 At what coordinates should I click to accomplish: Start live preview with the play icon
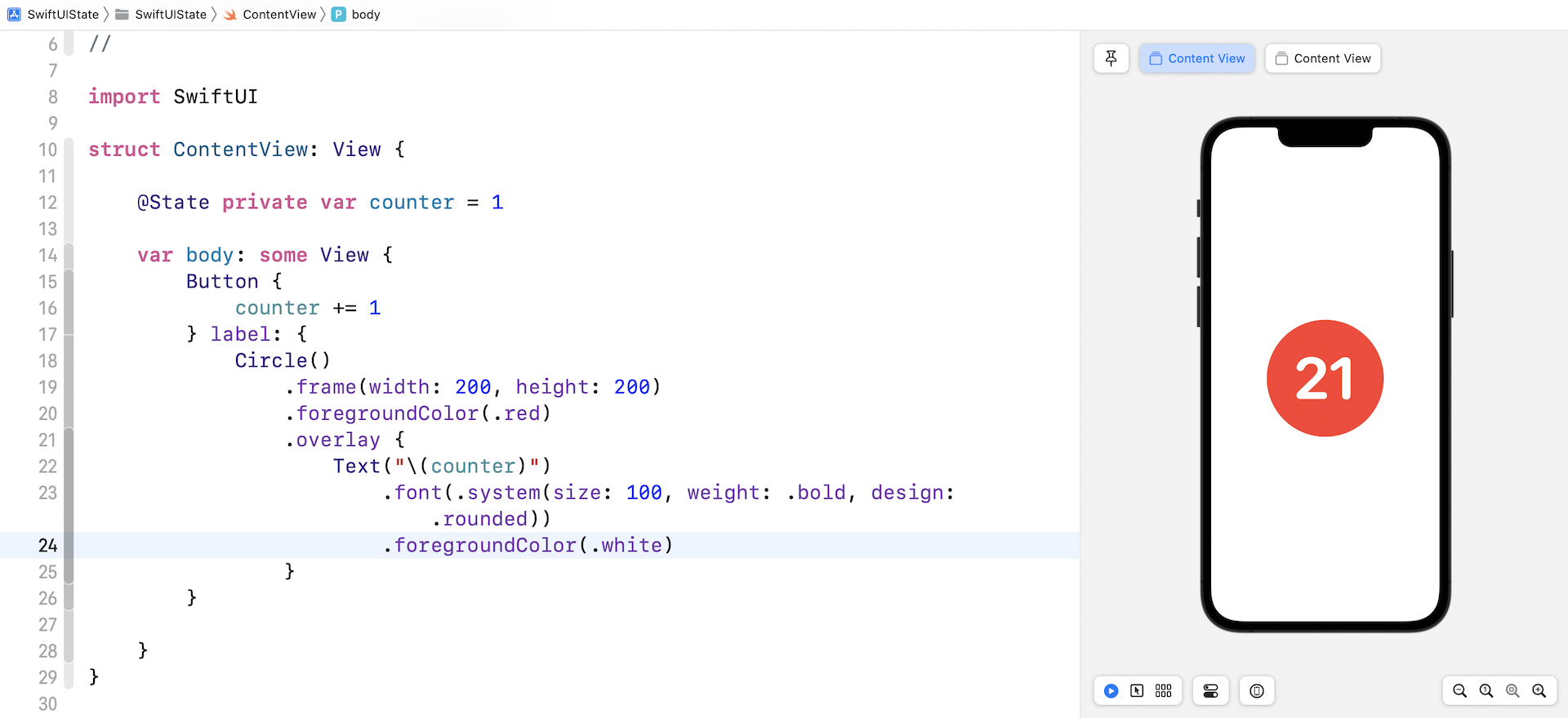pos(1111,691)
